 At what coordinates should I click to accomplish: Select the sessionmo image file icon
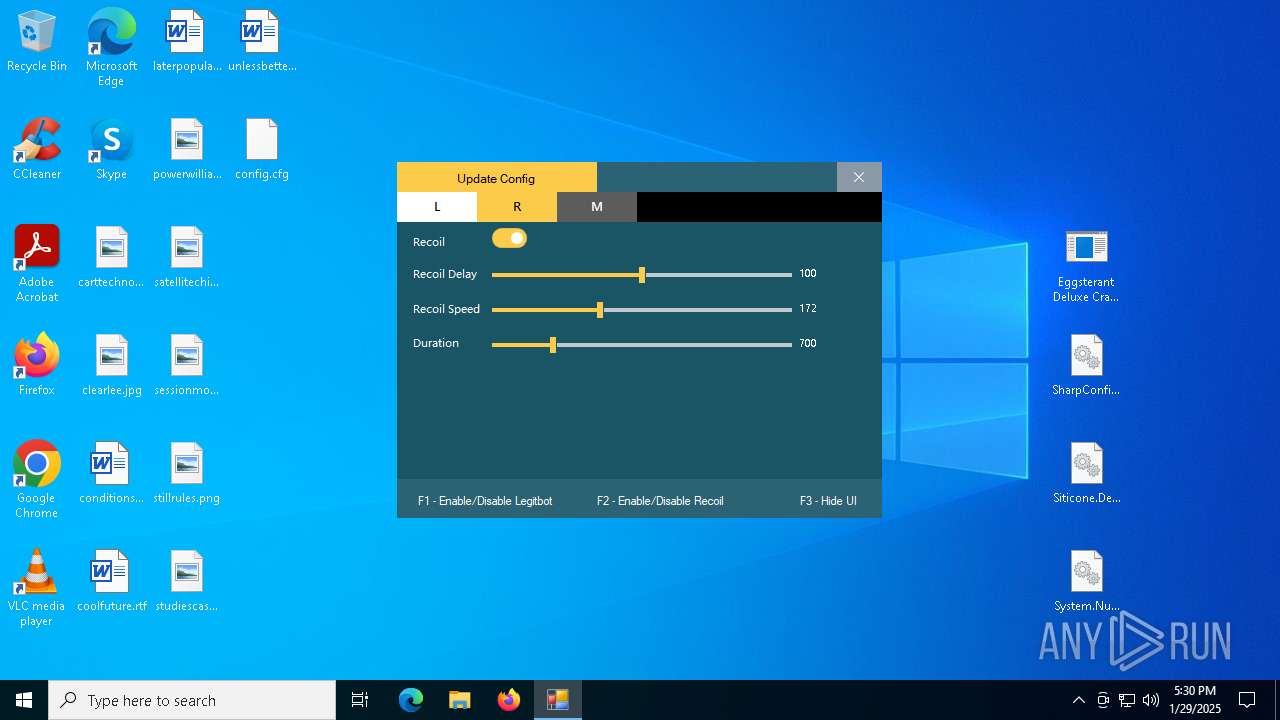click(x=187, y=366)
